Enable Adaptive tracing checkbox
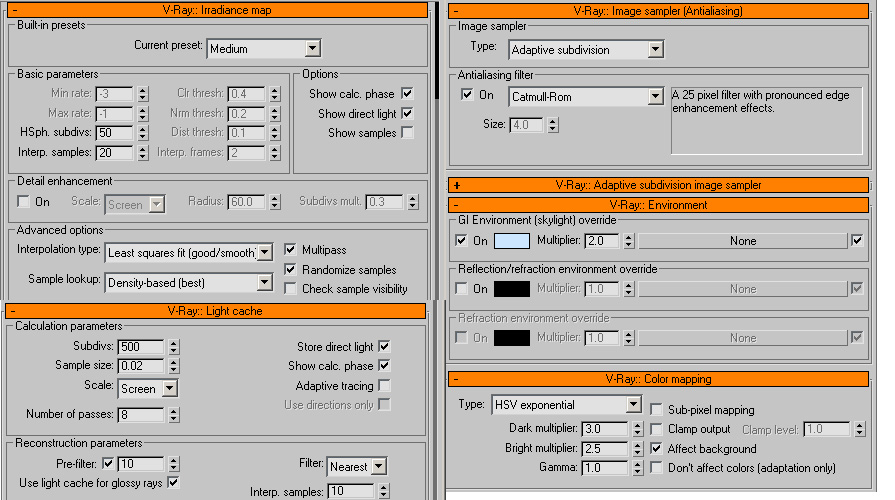 384,386
